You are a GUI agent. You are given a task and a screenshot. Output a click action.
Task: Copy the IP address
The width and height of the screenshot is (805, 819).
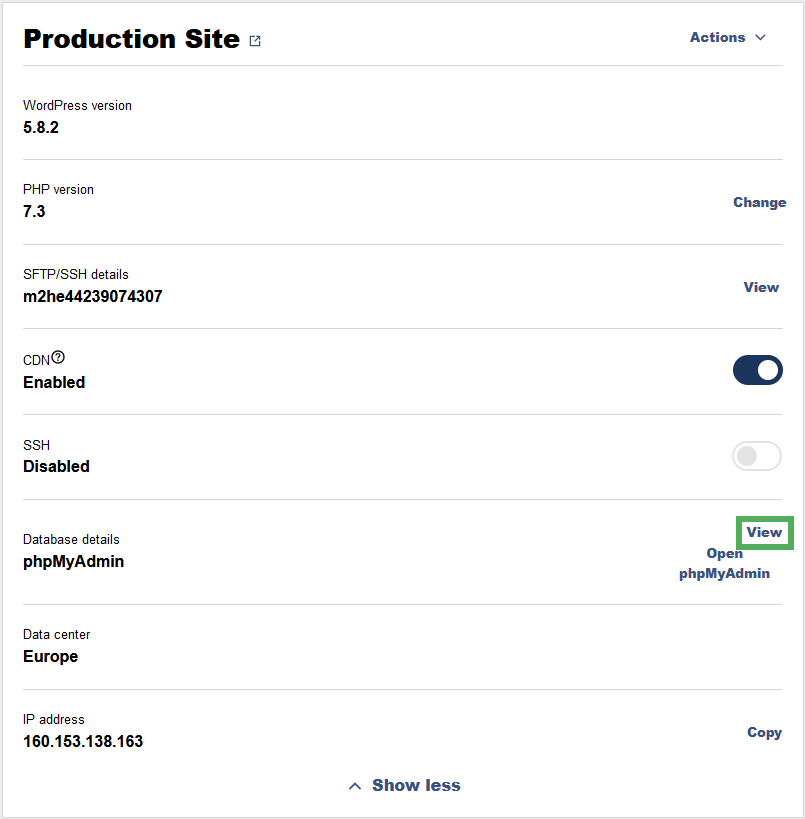coord(764,732)
